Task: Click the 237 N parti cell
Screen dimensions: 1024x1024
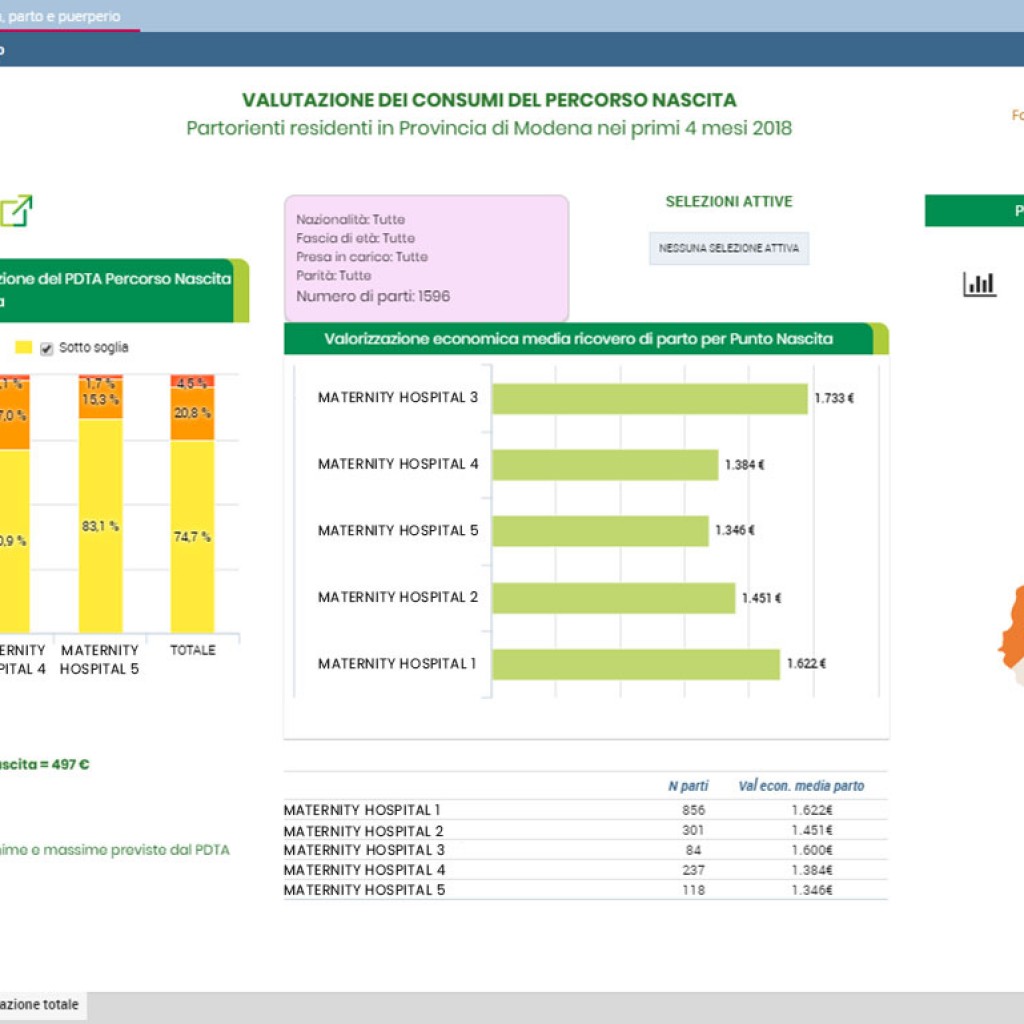Action: (x=694, y=870)
